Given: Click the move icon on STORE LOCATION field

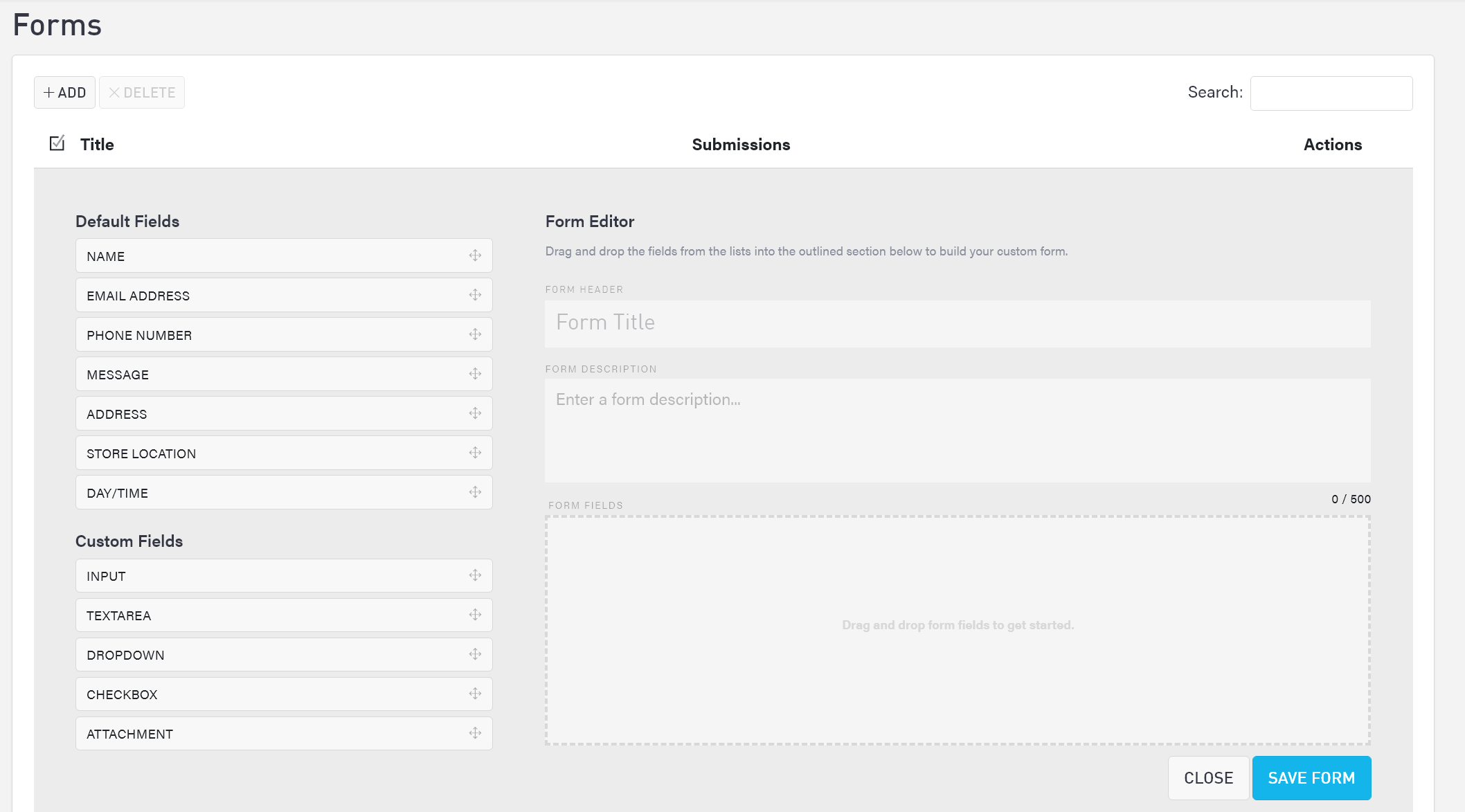Looking at the screenshot, I should click(475, 453).
